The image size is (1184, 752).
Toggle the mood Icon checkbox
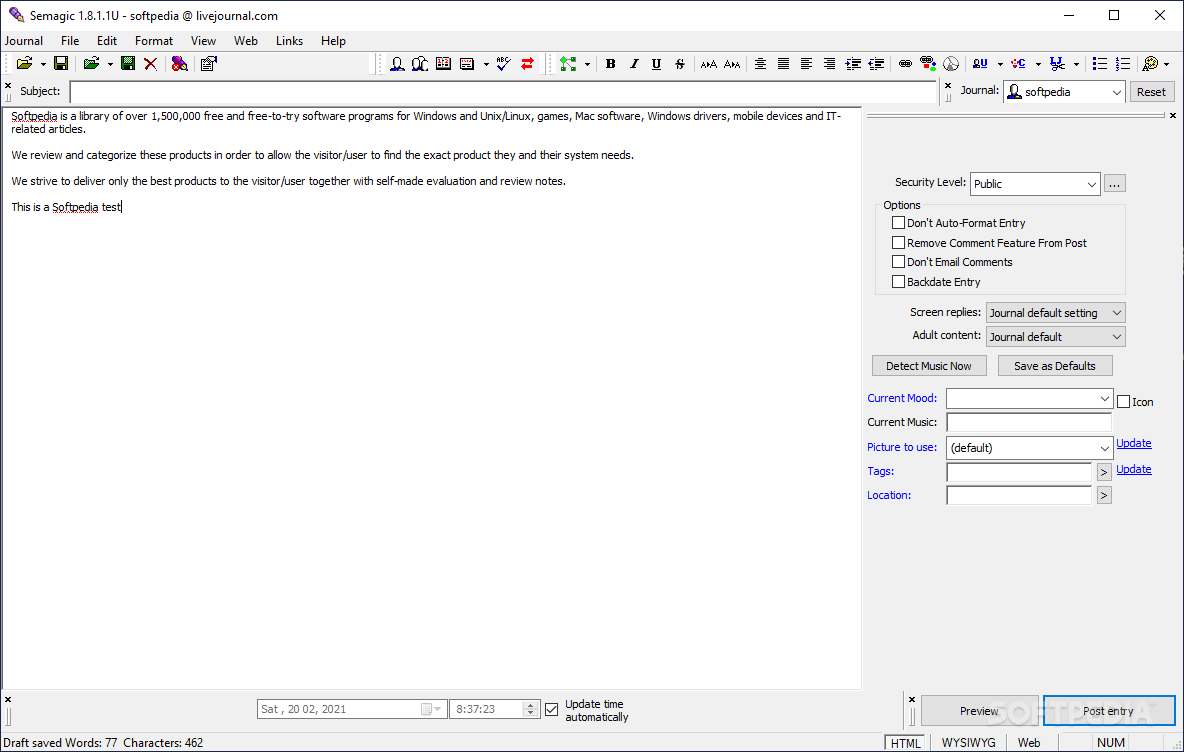pyautogui.click(x=1124, y=402)
